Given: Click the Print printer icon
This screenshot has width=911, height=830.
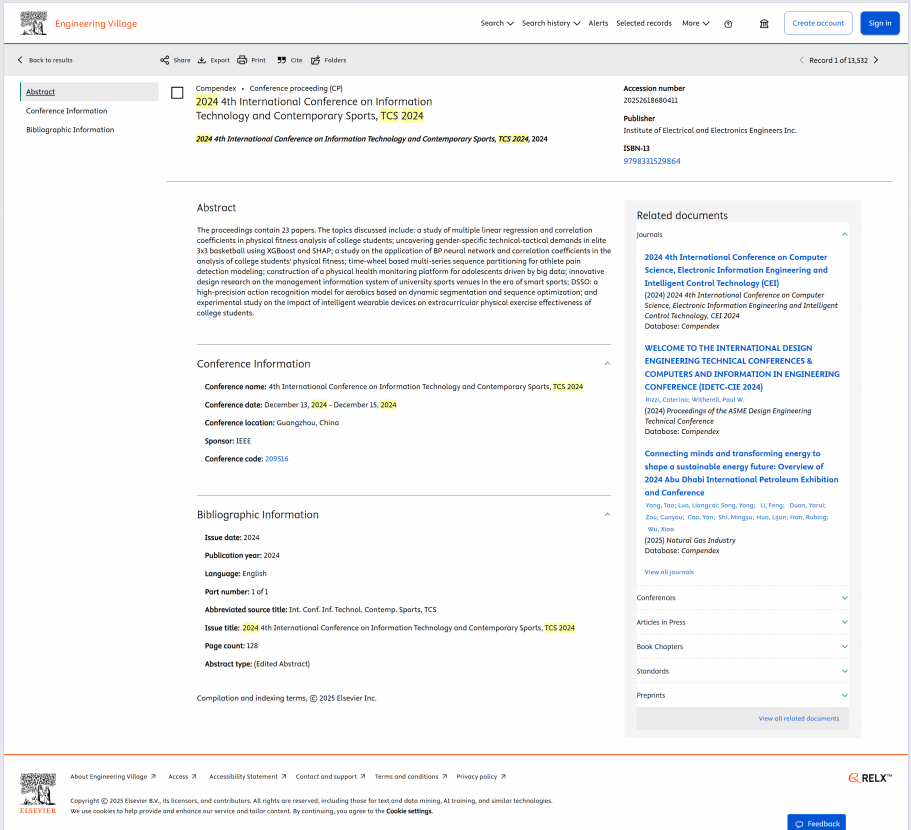Looking at the screenshot, I should pyautogui.click(x=242, y=60).
